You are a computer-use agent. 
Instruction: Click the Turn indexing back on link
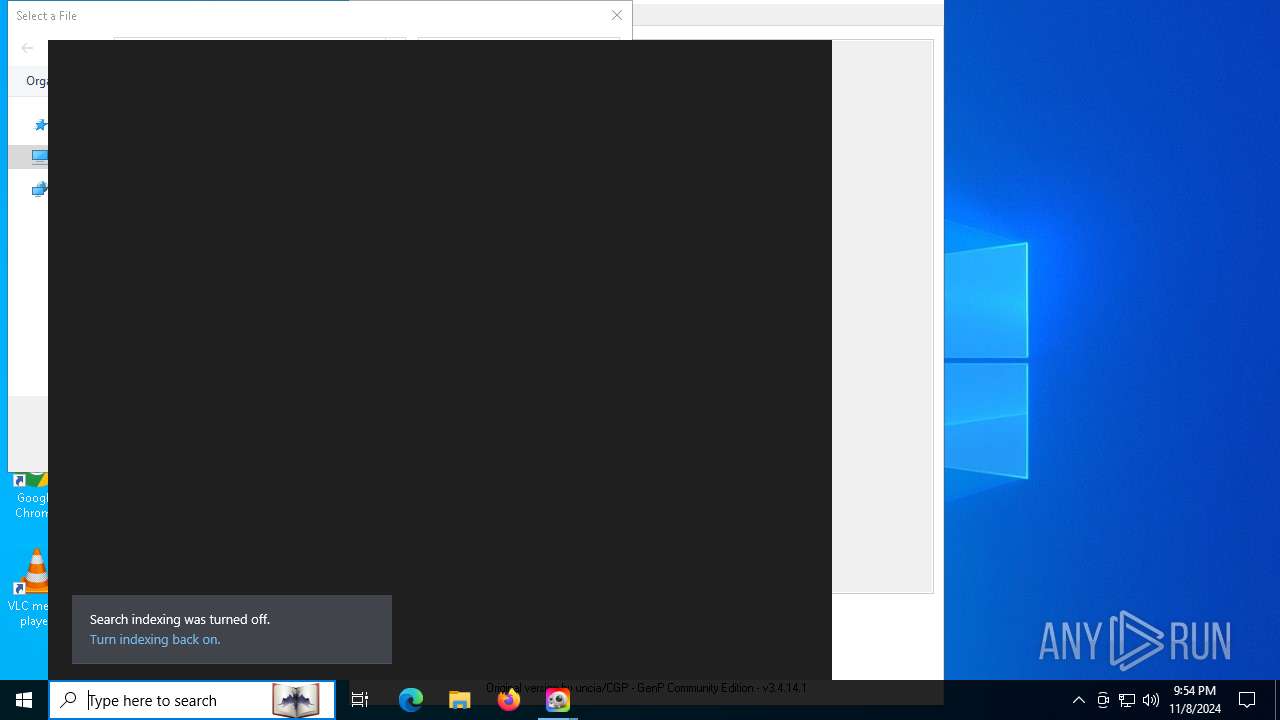pos(155,640)
